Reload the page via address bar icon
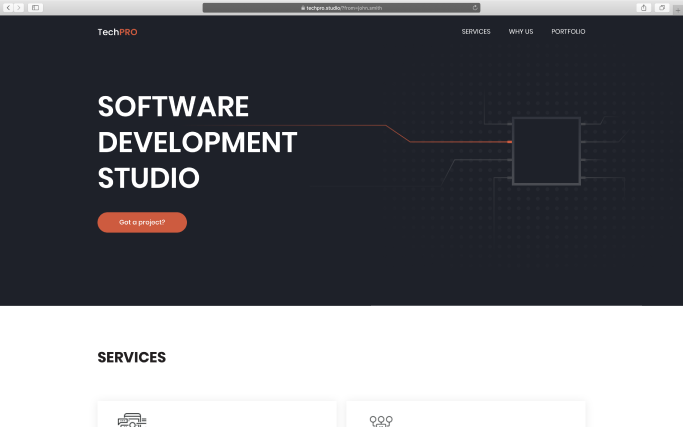 [475, 7]
